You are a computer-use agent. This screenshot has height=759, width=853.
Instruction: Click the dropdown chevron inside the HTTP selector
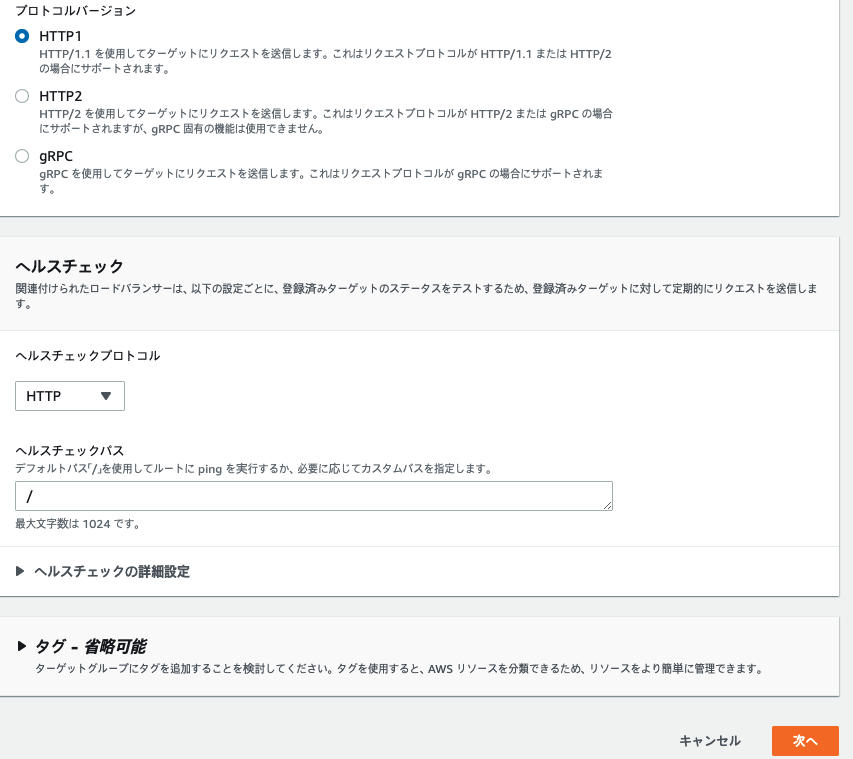(106, 396)
